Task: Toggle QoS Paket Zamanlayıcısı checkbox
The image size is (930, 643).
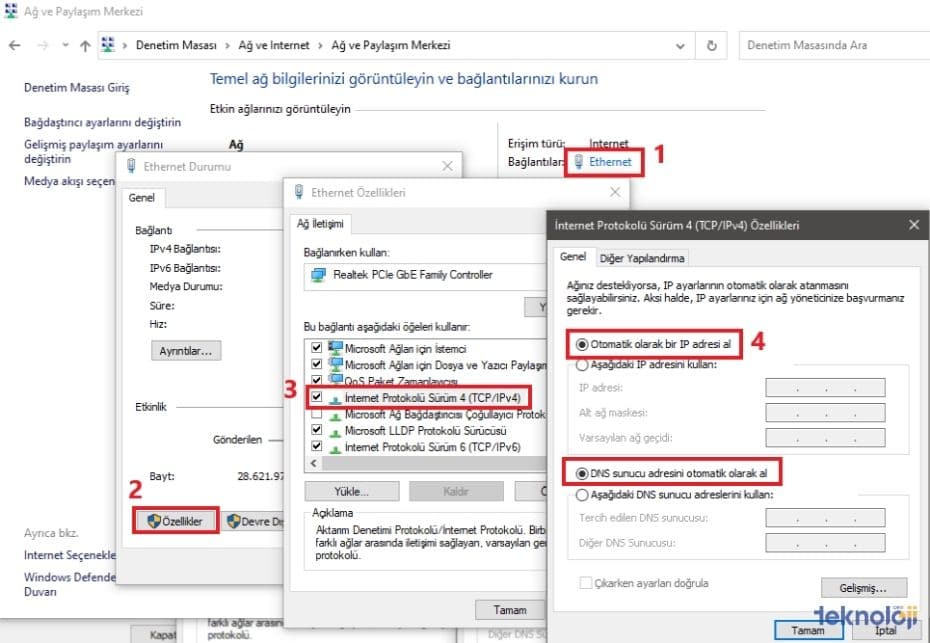Action: click(x=317, y=380)
